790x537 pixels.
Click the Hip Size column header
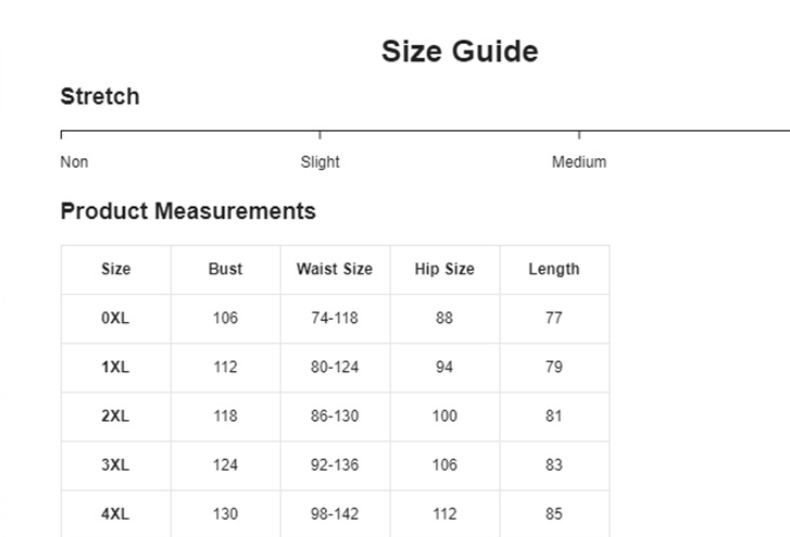[444, 269]
